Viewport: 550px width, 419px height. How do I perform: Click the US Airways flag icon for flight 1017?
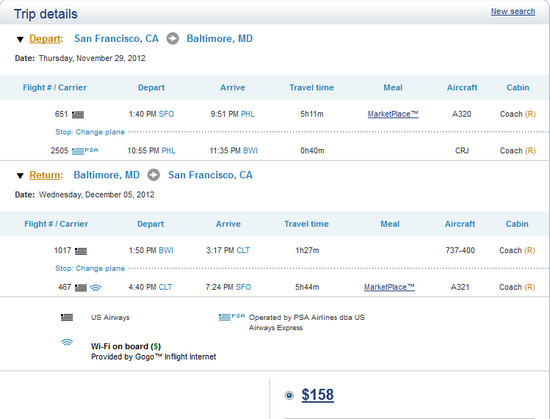pyautogui.click(x=81, y=251)
